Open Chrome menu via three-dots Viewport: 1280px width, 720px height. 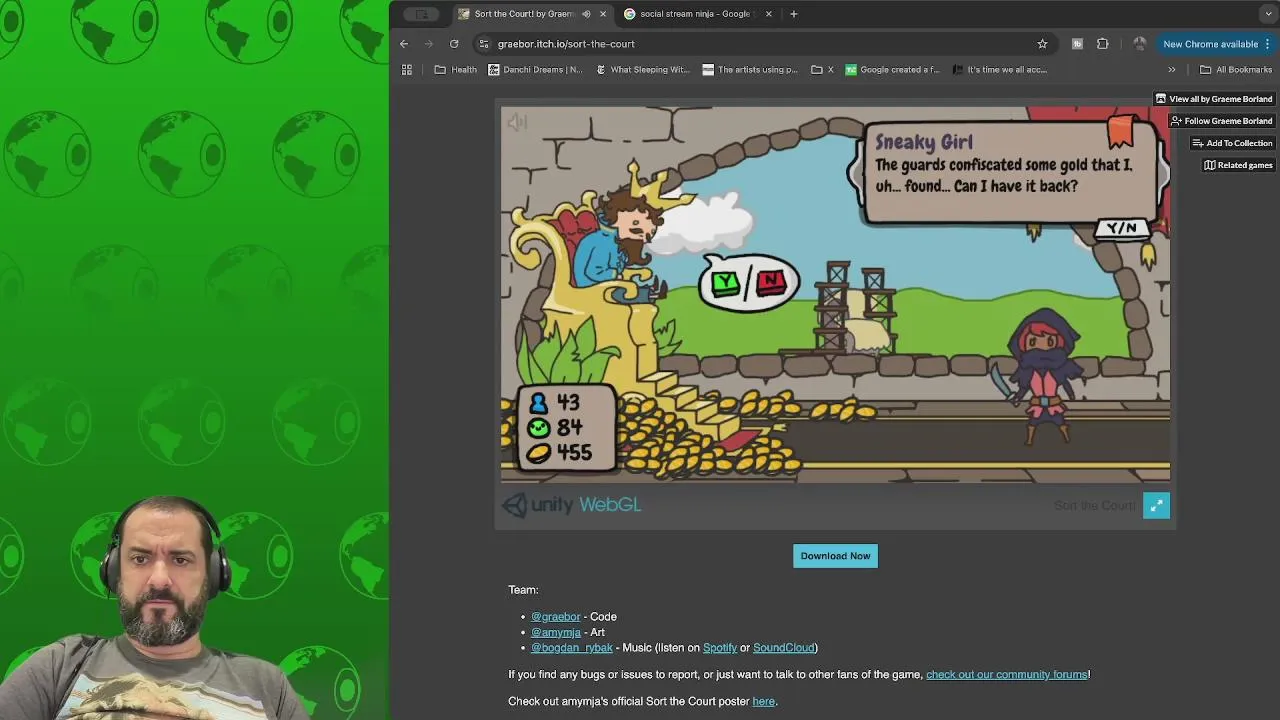point(1267,44)
